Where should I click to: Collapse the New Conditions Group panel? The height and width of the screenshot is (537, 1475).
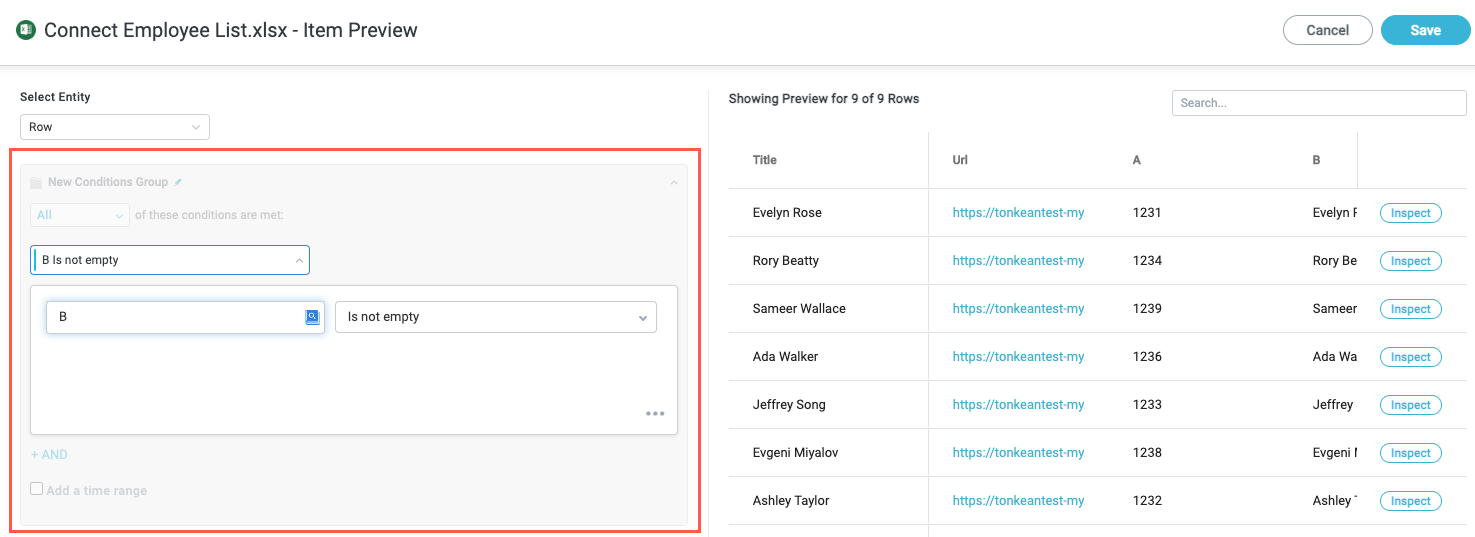click(673, 183)
